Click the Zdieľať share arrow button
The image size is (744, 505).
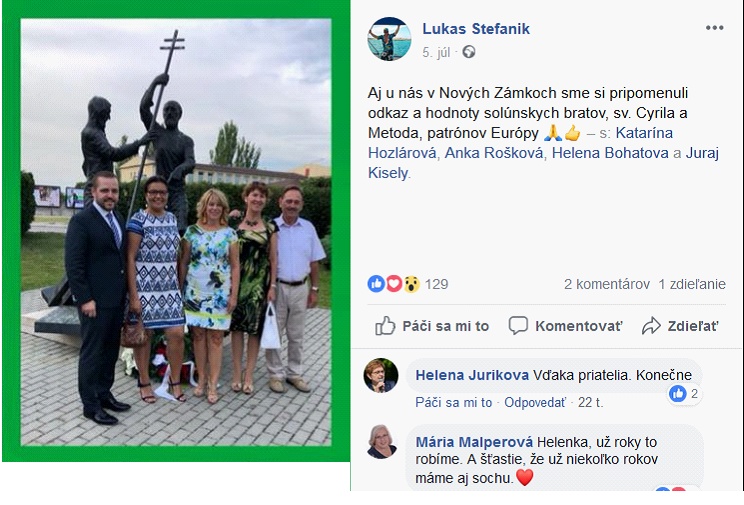click(x=680, y=326)
